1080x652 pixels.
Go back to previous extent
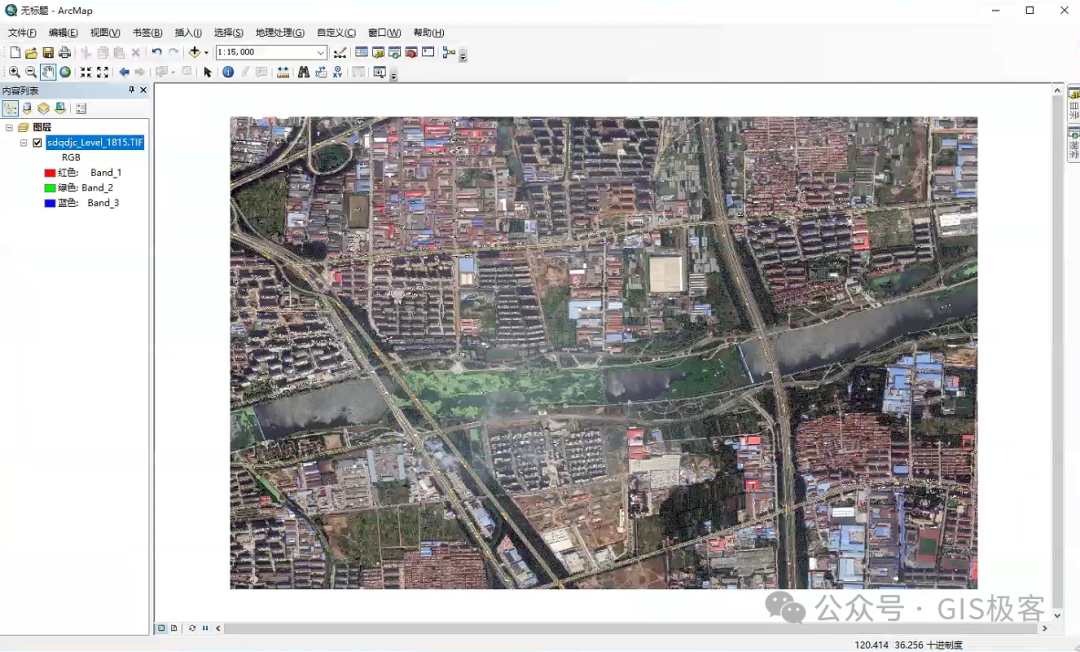(x=124, y=72)
